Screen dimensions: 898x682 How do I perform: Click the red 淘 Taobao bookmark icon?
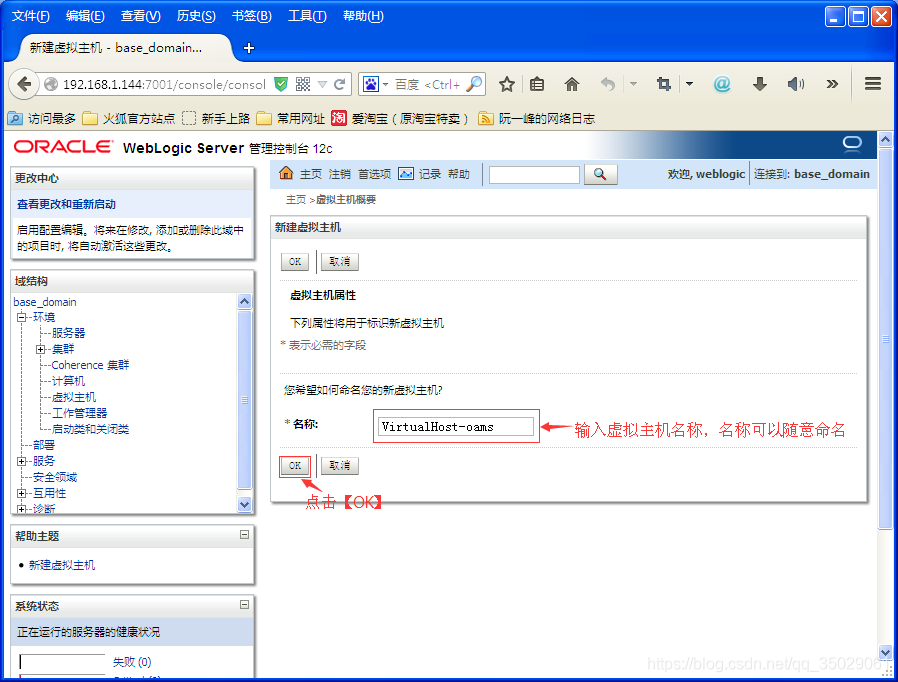point(339,117)
